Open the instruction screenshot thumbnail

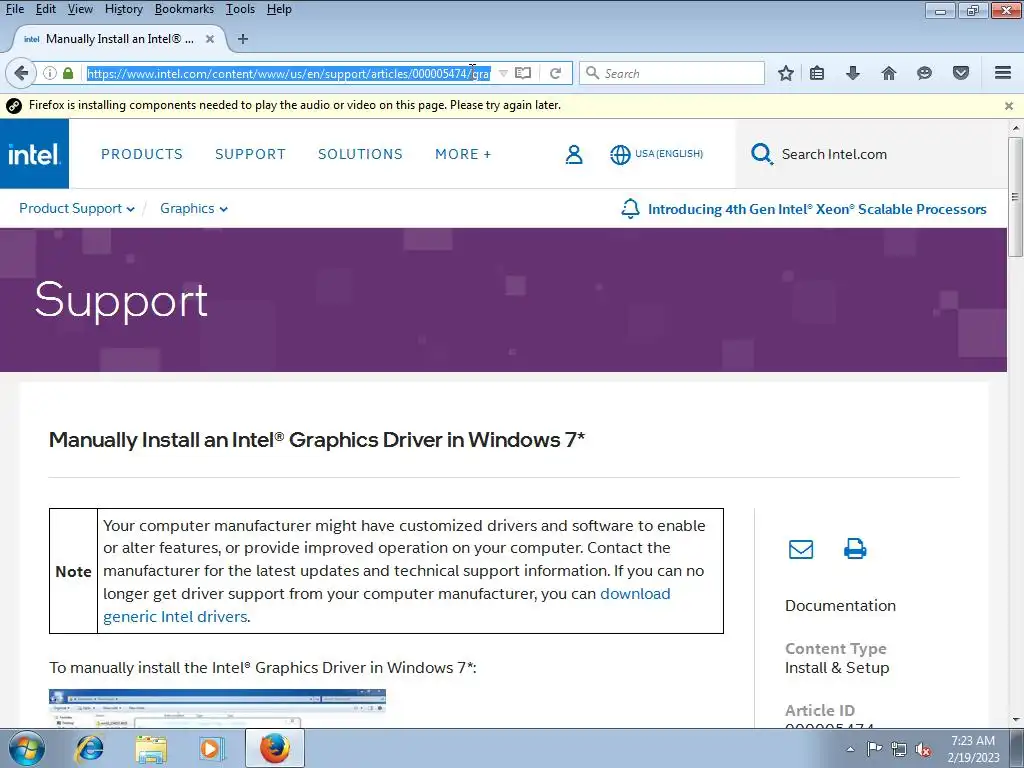pos(217,709)
